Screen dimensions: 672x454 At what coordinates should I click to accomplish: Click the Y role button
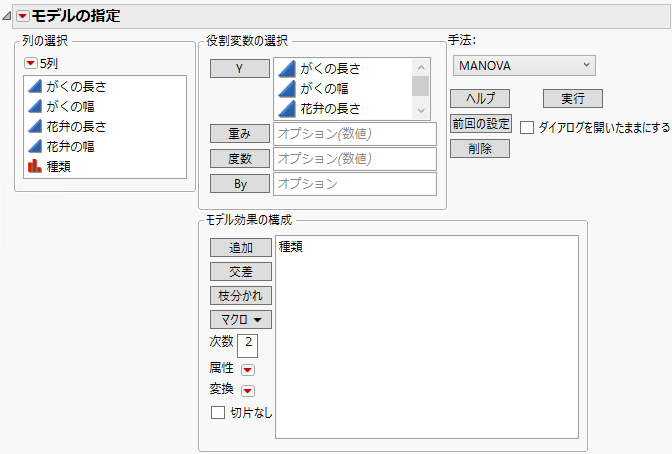(x=240, y=69)
